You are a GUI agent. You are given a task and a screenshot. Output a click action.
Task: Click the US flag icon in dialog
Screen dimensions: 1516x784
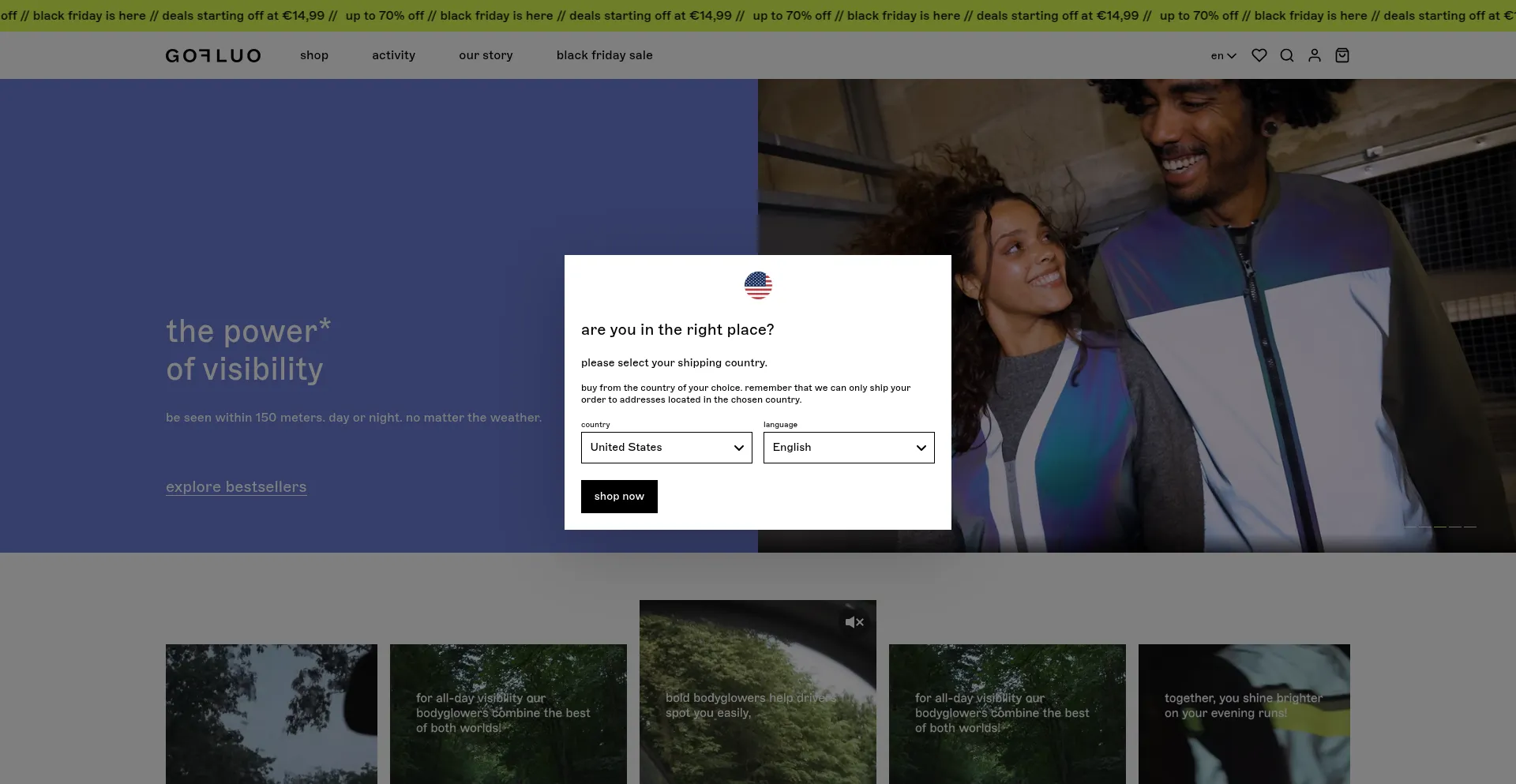(758, 285)
